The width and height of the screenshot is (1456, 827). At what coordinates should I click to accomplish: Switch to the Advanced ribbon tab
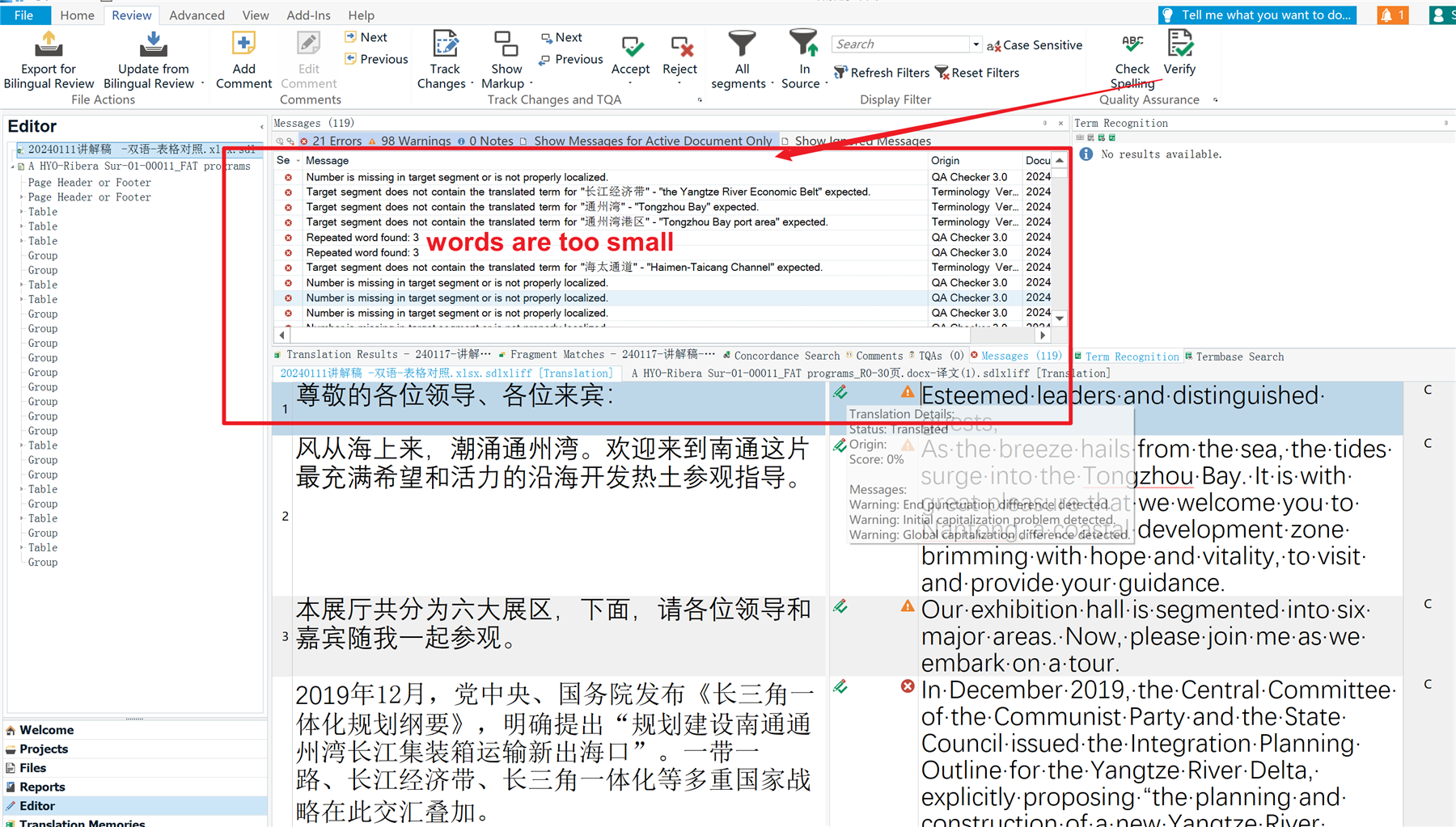pyautogui.click(x=197, y=15)
